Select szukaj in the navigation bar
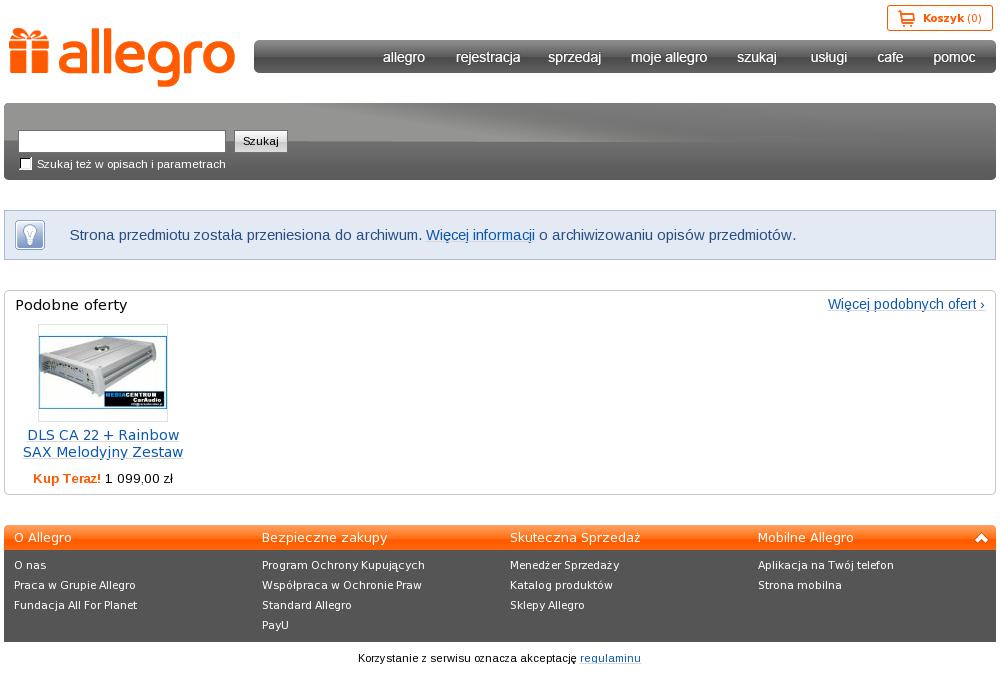 [x=756, y=57]
